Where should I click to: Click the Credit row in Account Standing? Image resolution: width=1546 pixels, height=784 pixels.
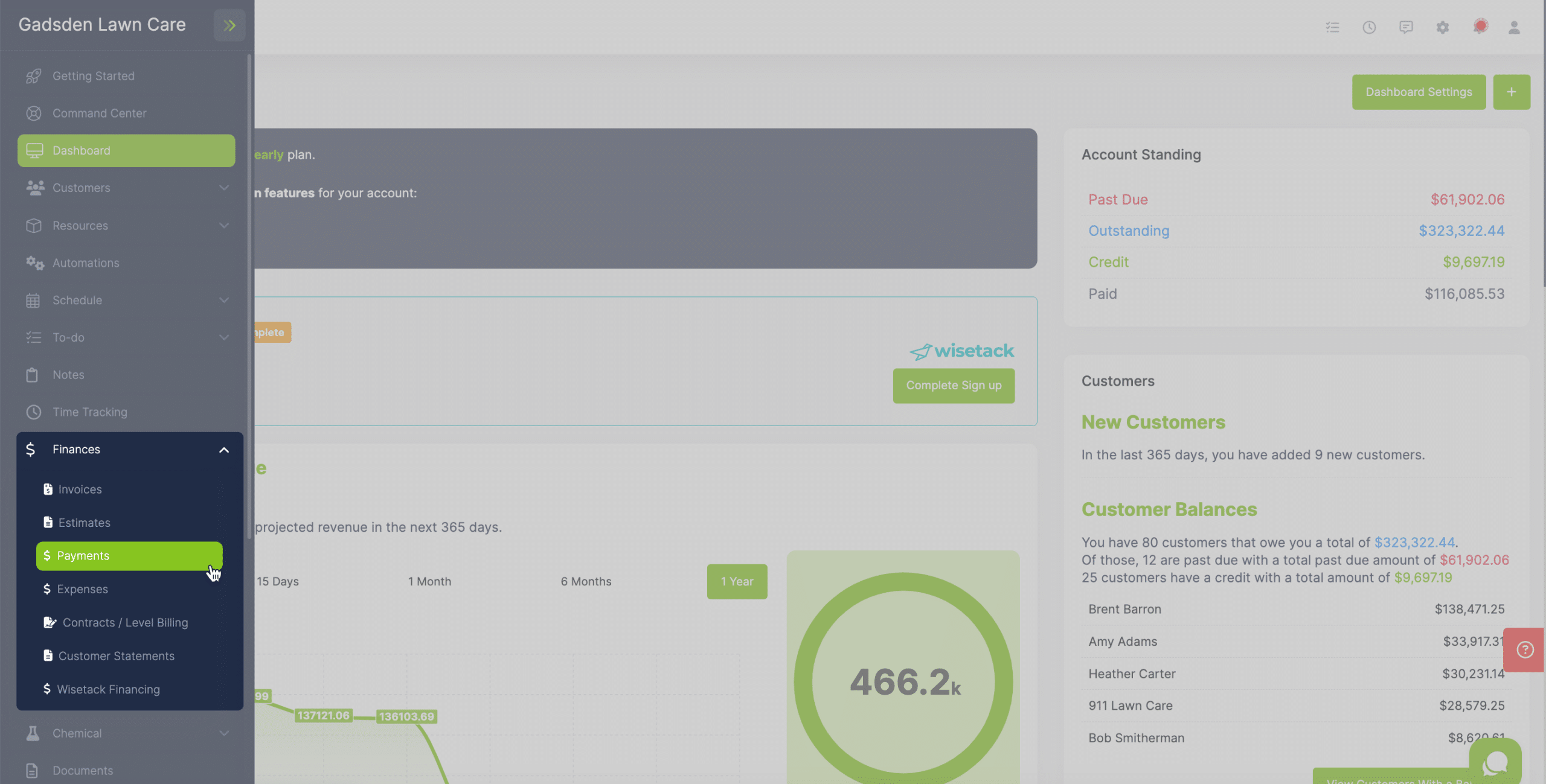coord(1296,263)
